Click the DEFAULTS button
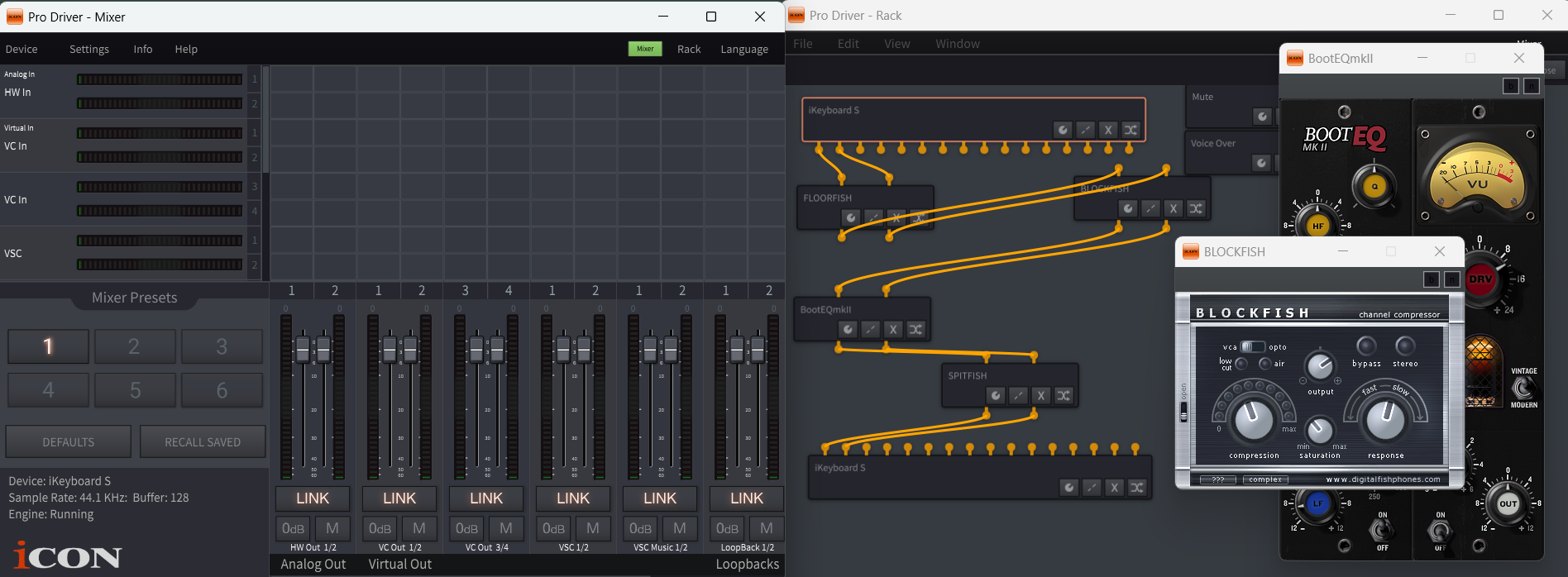The image size is (1568, 577). click(x=69, y=442)
